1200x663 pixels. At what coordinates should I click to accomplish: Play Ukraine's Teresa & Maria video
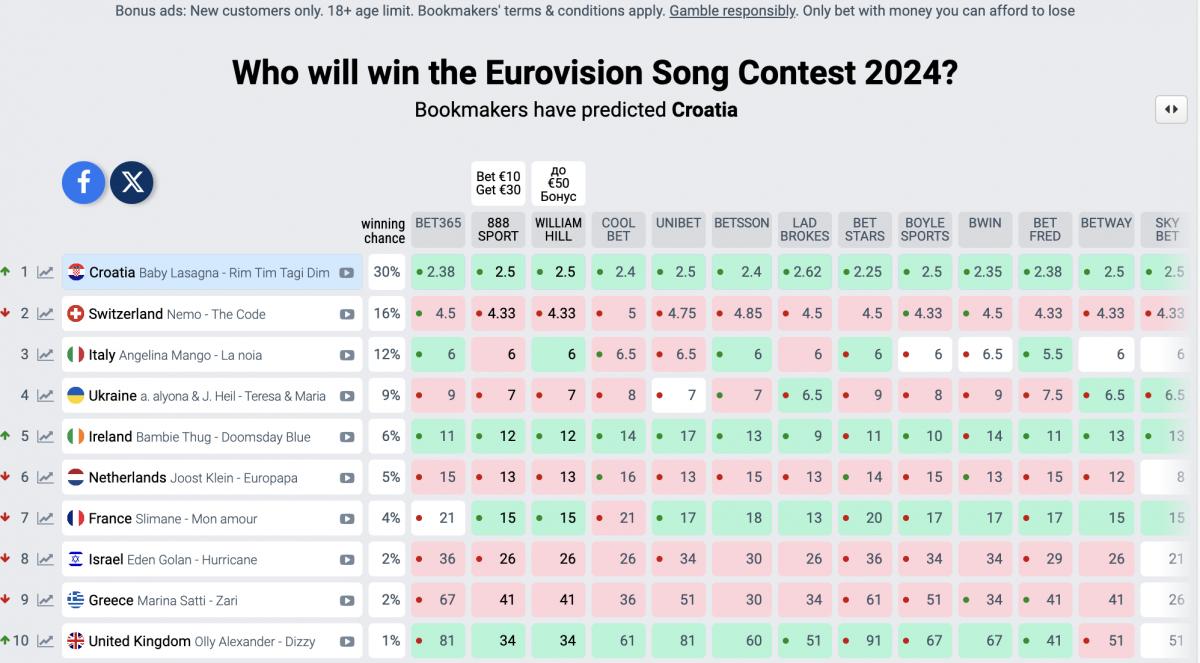[x=347, y=396]
